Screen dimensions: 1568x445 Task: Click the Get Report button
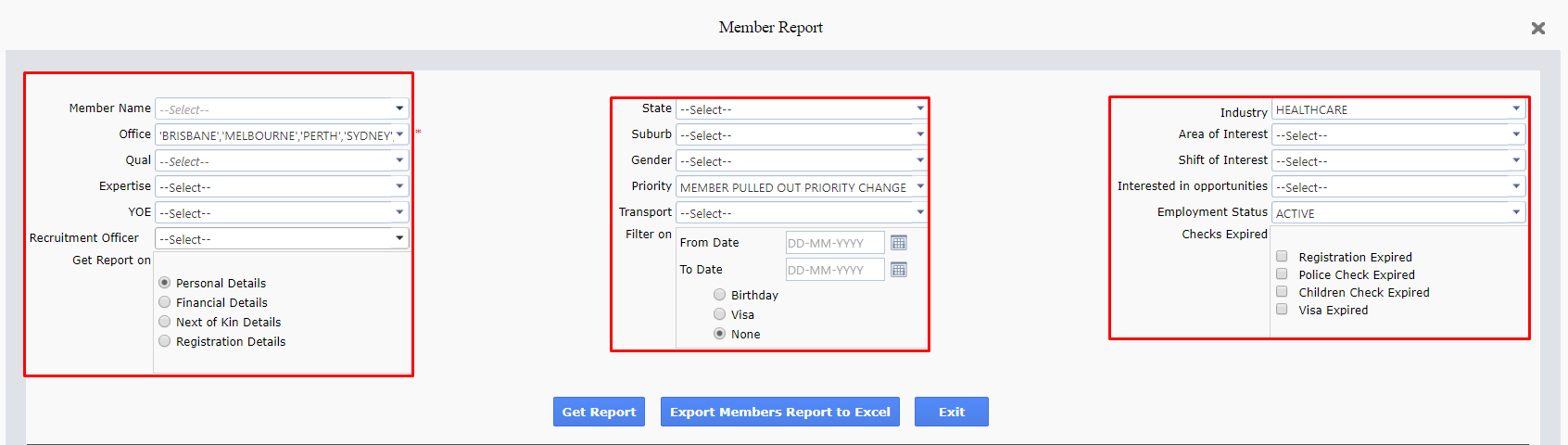pyautogui.click(x=600, y=412)
